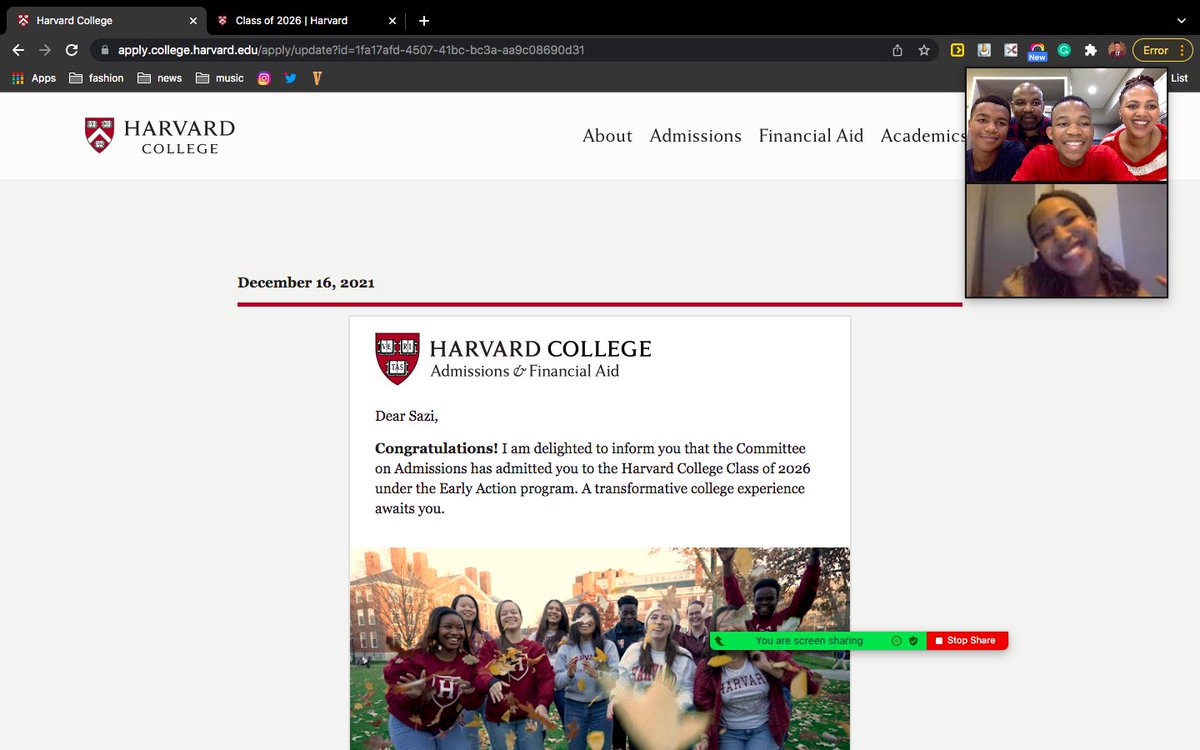This screenshot has height=750, width=1200.
Task: Bookmark this page with the star icon
Action: click(924, 50)
